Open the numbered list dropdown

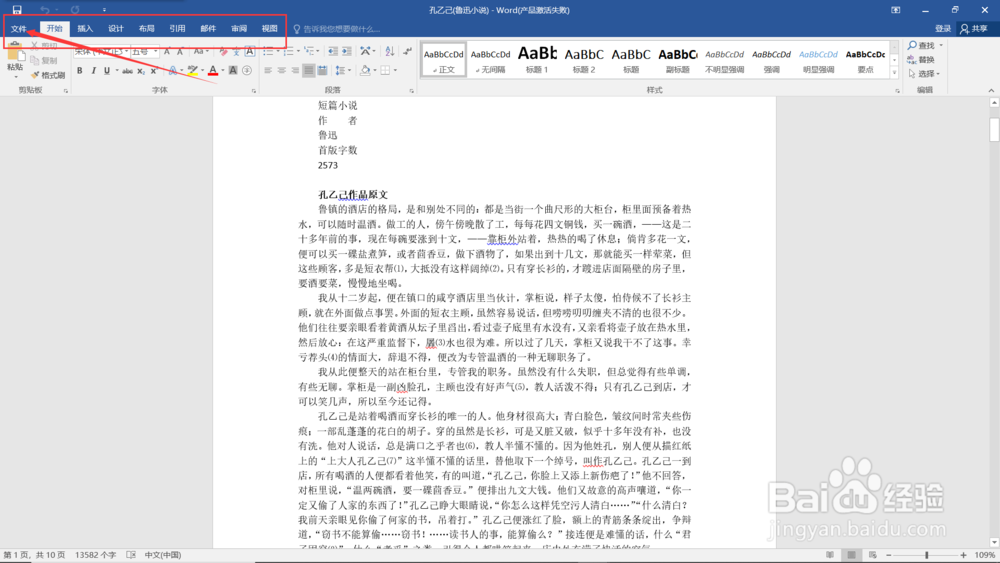[x=298, y=52]
